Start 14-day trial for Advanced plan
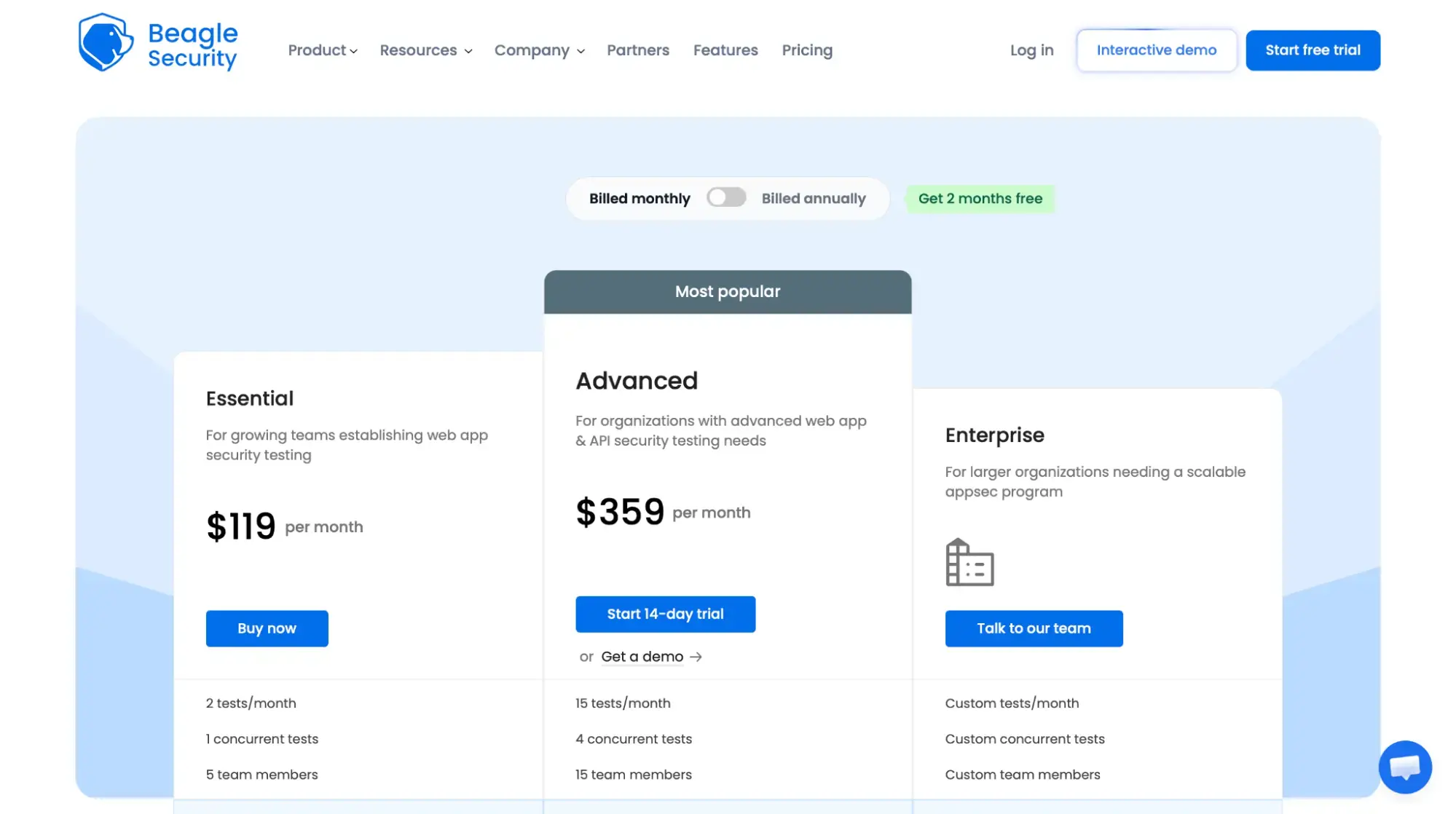 coord(665,614)
